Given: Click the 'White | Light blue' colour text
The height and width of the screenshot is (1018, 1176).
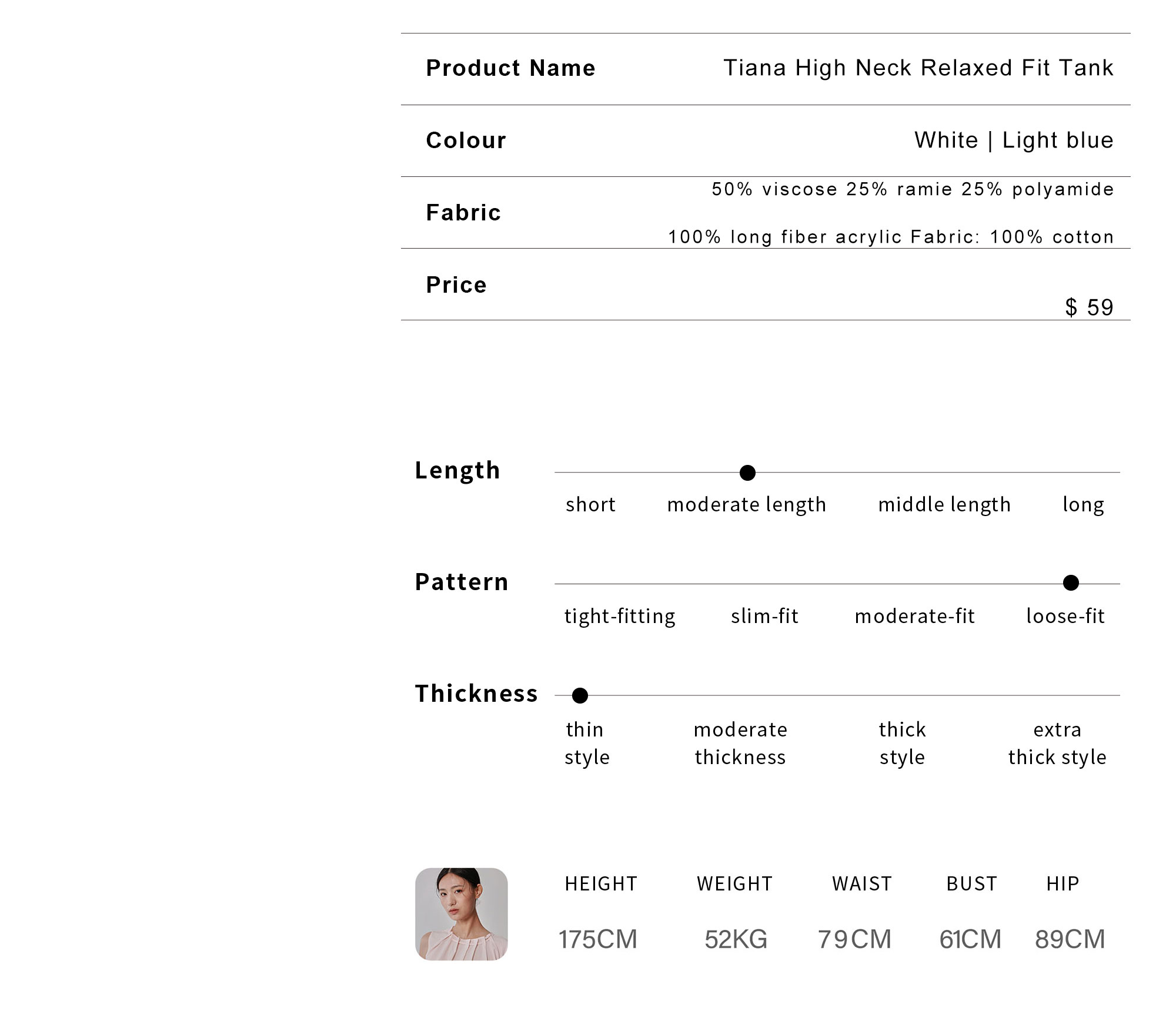Looking at the screenshot, I should [x=1014, y=140].
